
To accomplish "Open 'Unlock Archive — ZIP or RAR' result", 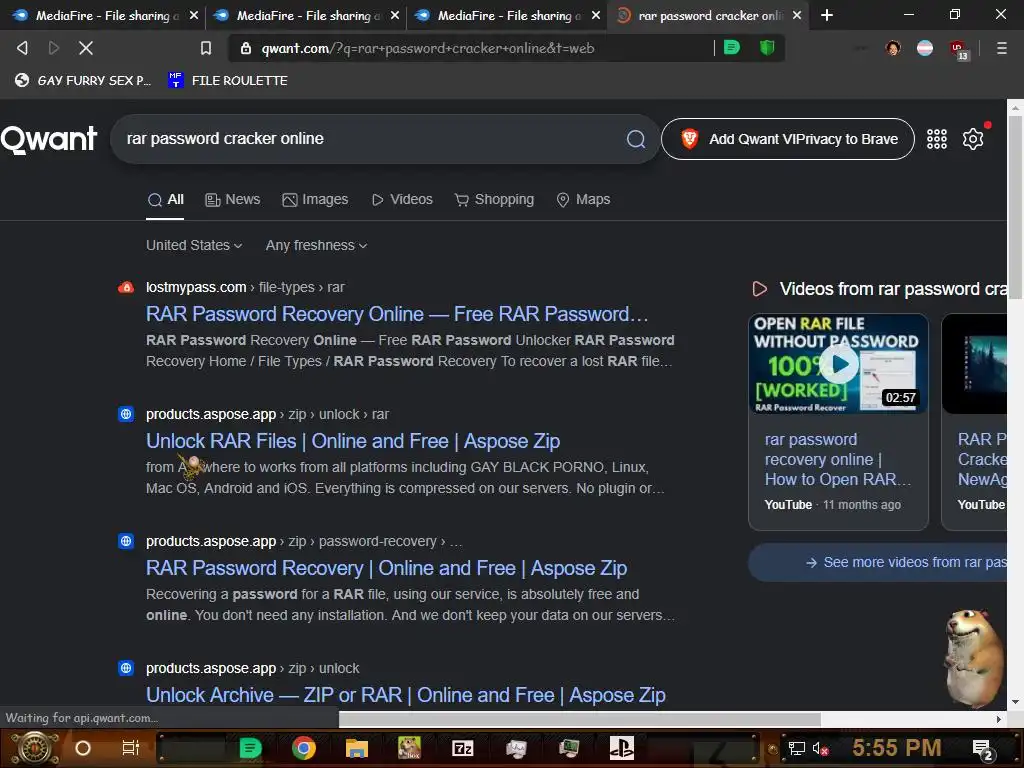I will coord(406,695).
